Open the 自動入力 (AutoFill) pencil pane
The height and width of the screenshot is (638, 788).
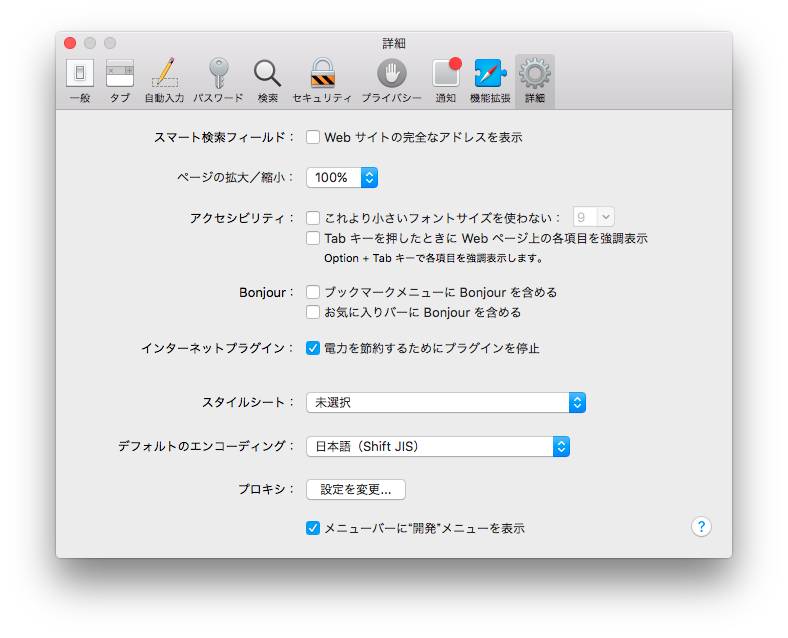pos(164,81)
